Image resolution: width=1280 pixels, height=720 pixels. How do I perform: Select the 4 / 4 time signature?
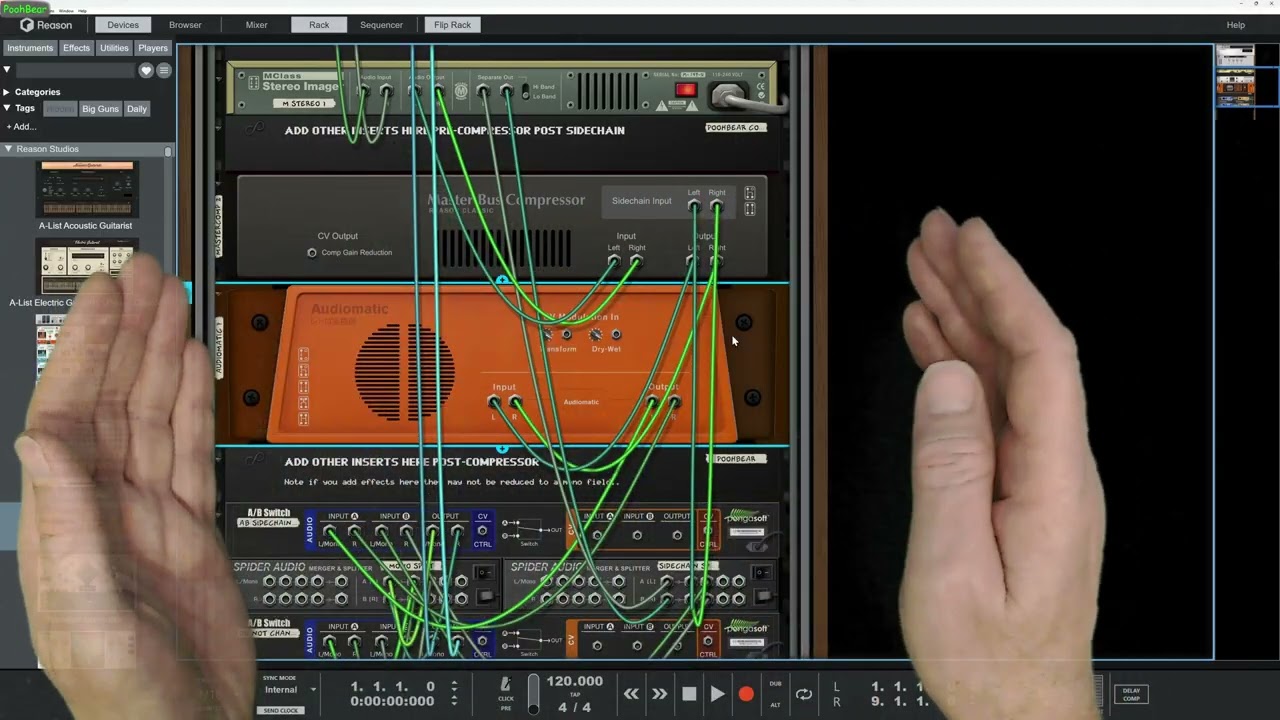point(575,707)
